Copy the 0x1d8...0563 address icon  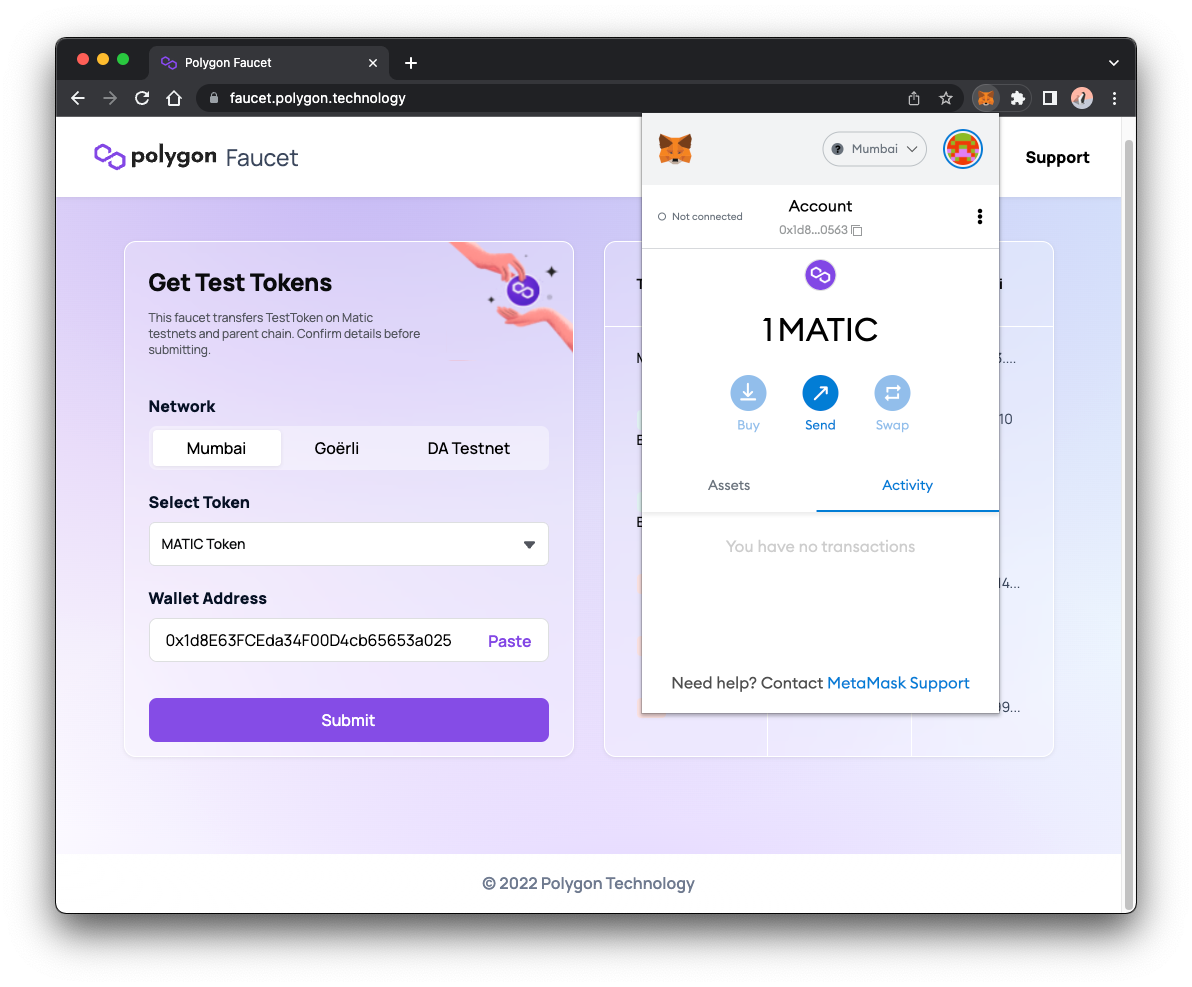857,230
